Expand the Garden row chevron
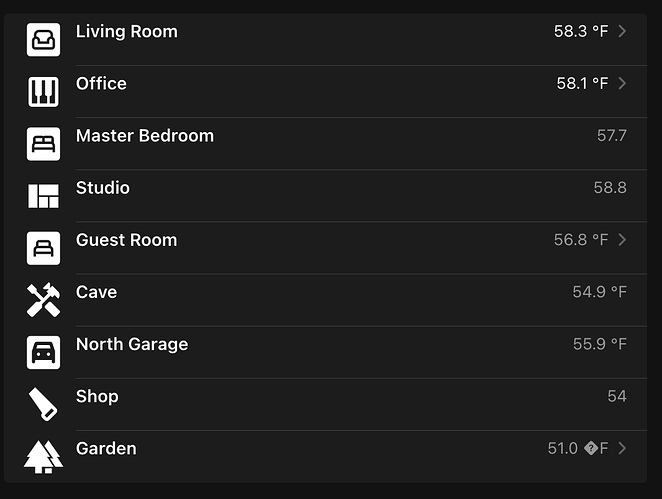Viewport: 662px width, 499px height. [x=622, y=449]
